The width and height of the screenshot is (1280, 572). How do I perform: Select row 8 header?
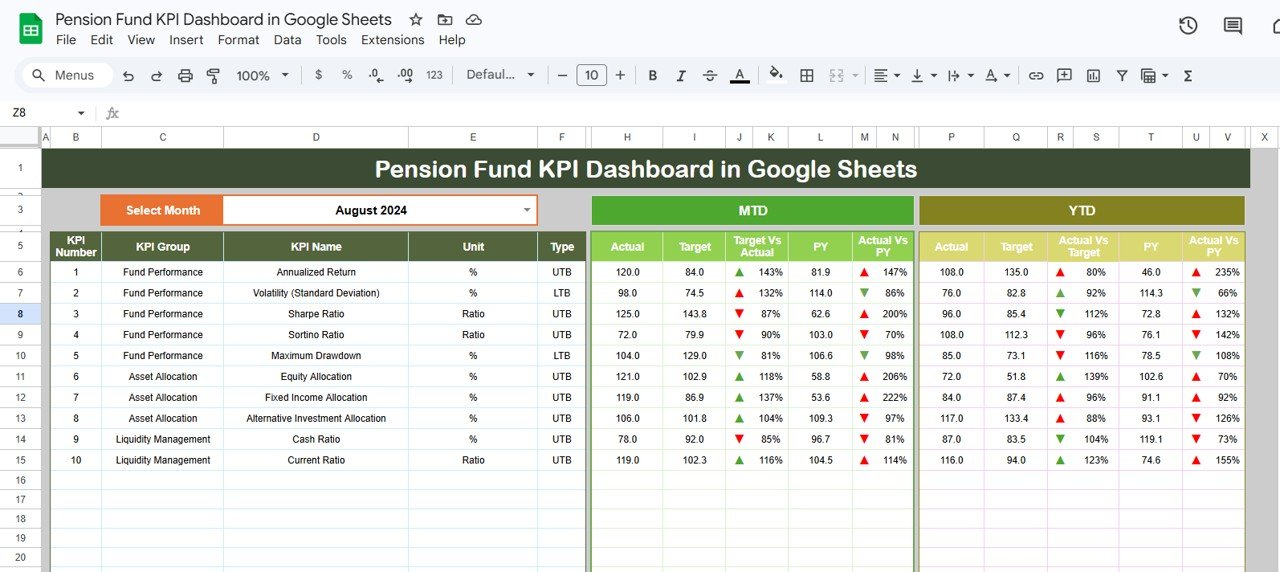pyautogui.click(x=20, y=313)
